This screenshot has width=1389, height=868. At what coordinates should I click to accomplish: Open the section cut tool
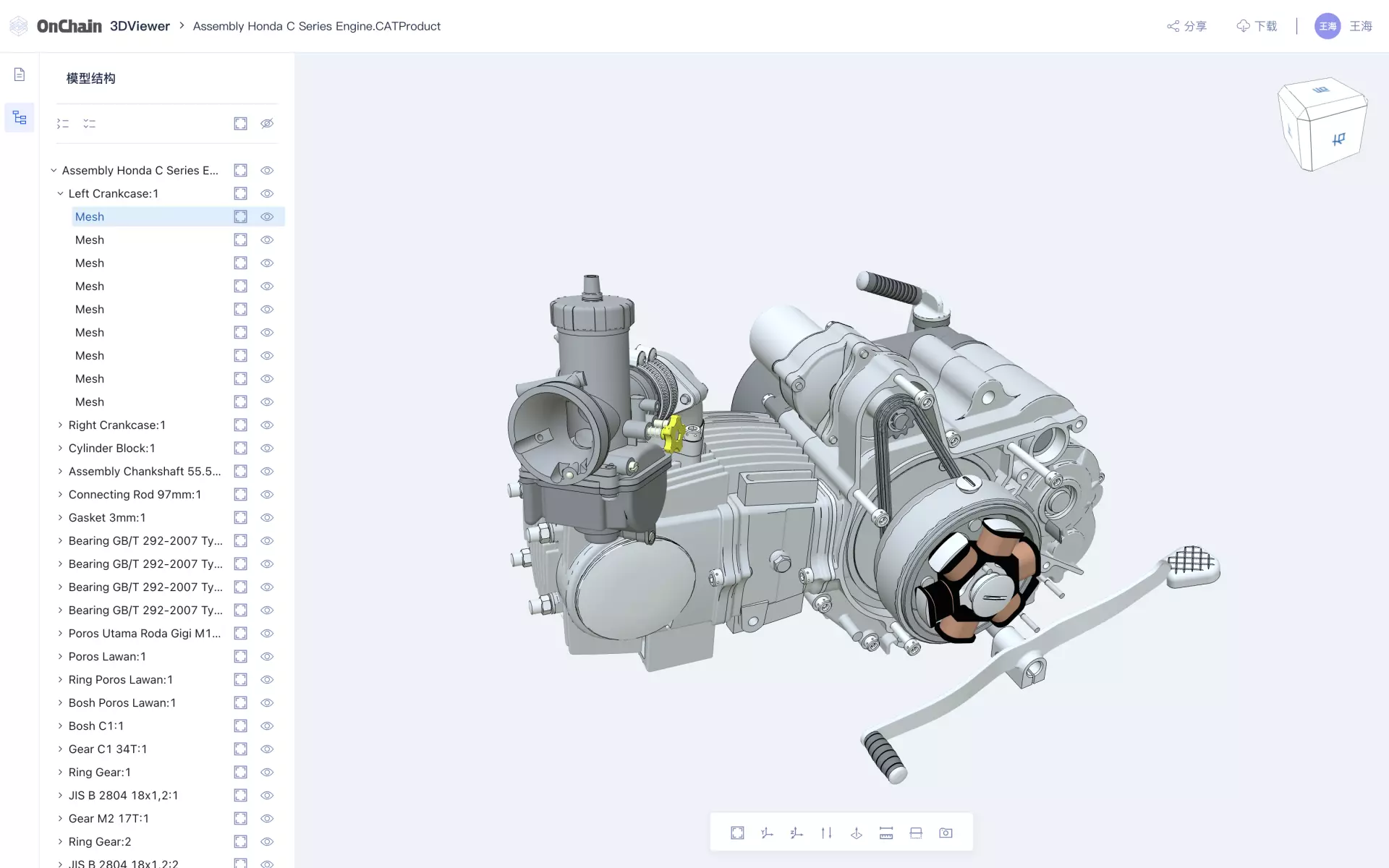tap(916, 833)
